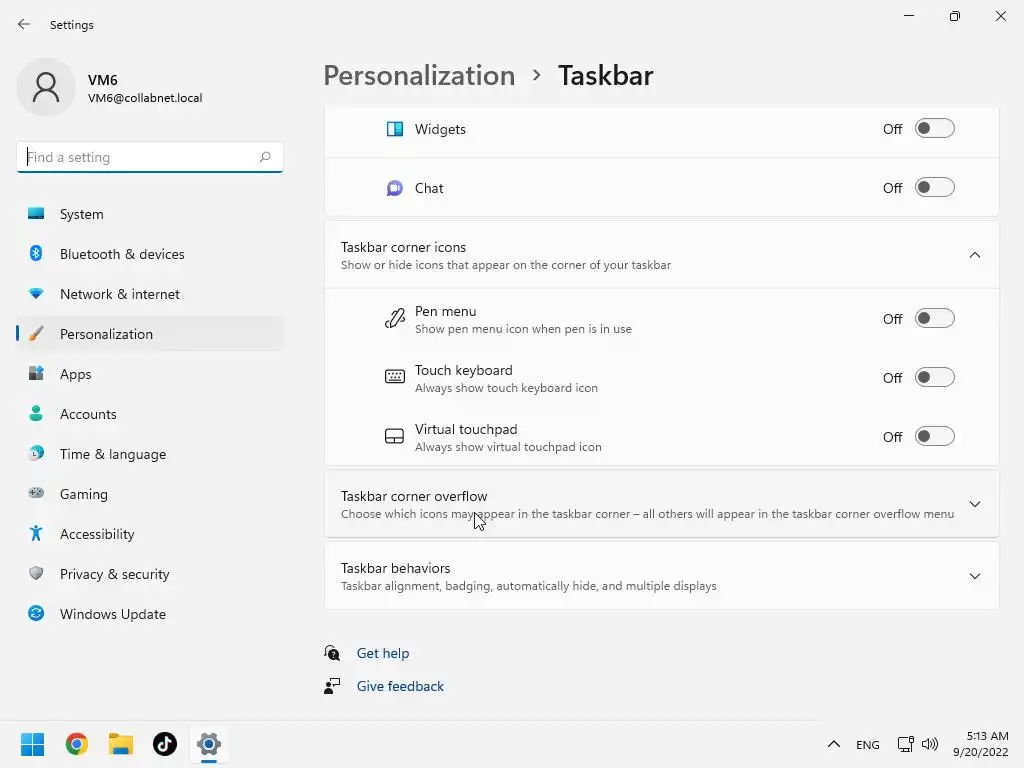The height and width of the screenshot is (768, 1024).
Task: Click the Give feedback link
Action: [x=400, y=686]
